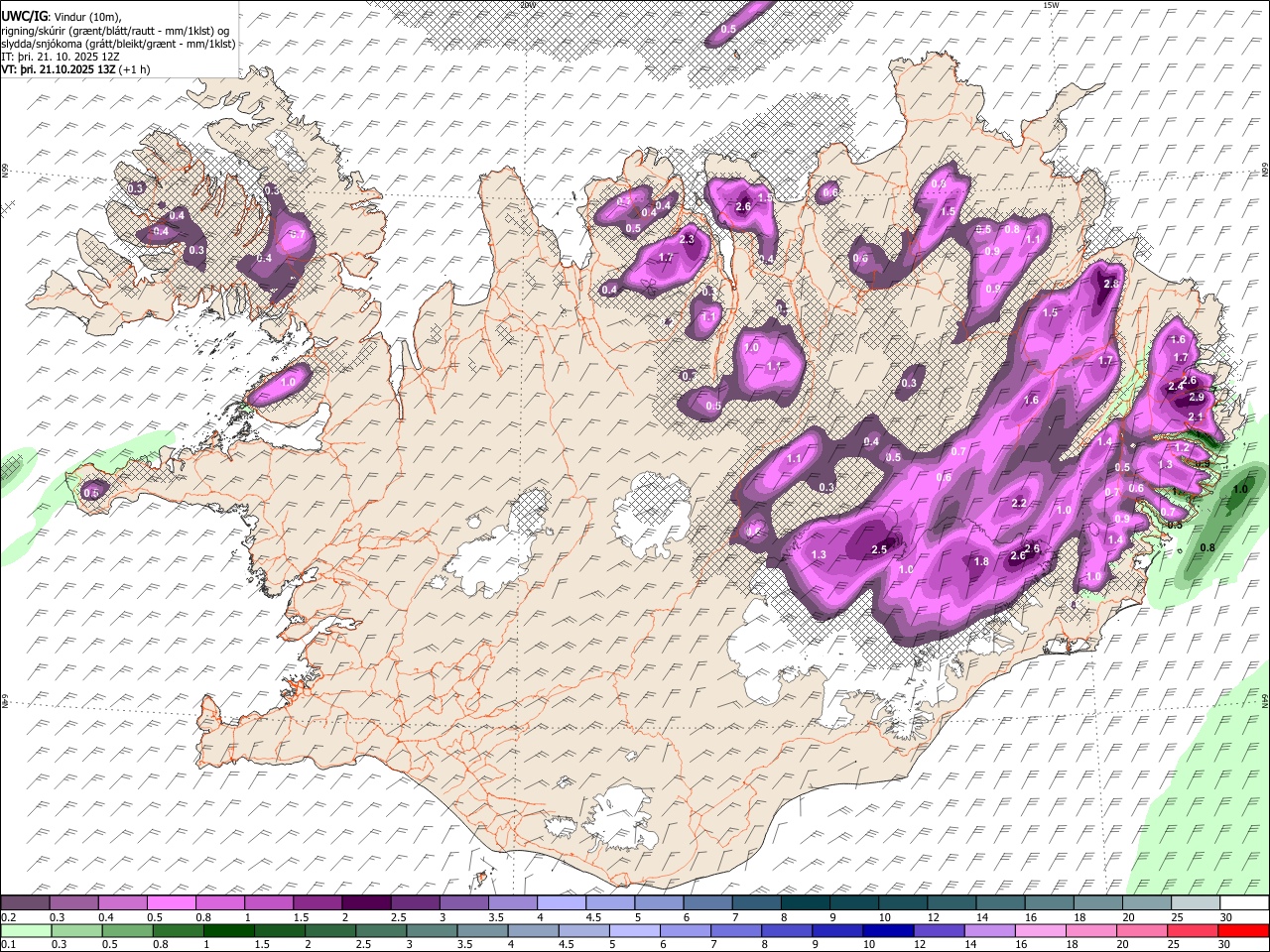The height and width of the screenshot is (952, 1270).
Task: Select the light lavender 4 mm snow swatch
Action: (560, 903)
